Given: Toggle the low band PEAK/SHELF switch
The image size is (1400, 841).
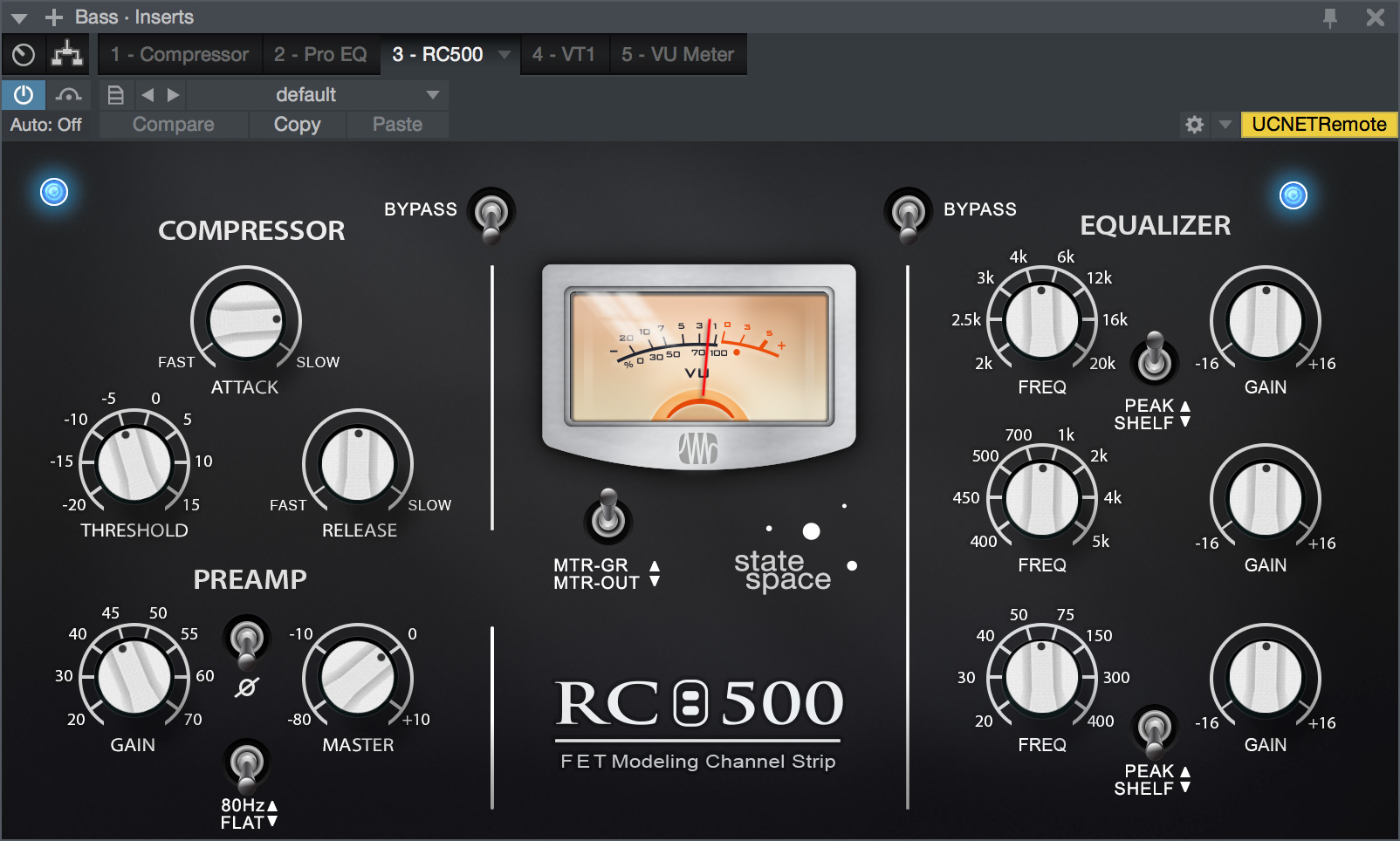Looking at the screenshot, I should click(x=1155, y=731).
